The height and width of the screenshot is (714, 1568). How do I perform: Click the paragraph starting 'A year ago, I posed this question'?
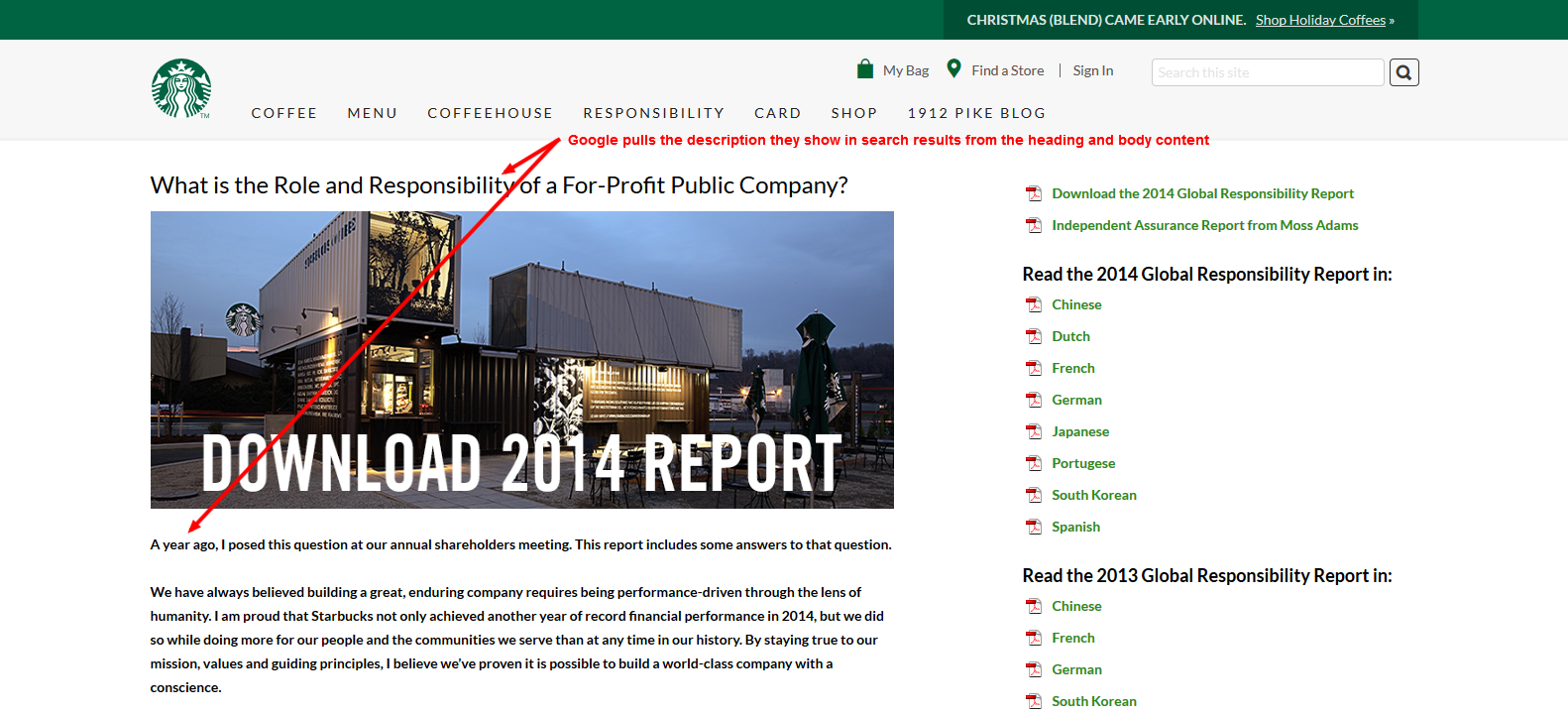[x=521, y=544]
